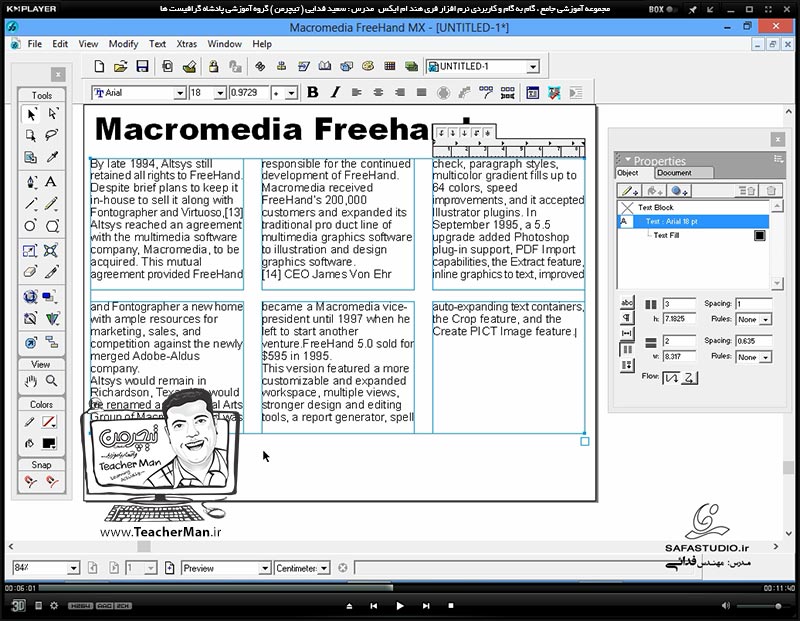Image resolution: width=800 pixels, height=621 pixels.
Task: Open the Xtras menu
Action: [186, 44]
